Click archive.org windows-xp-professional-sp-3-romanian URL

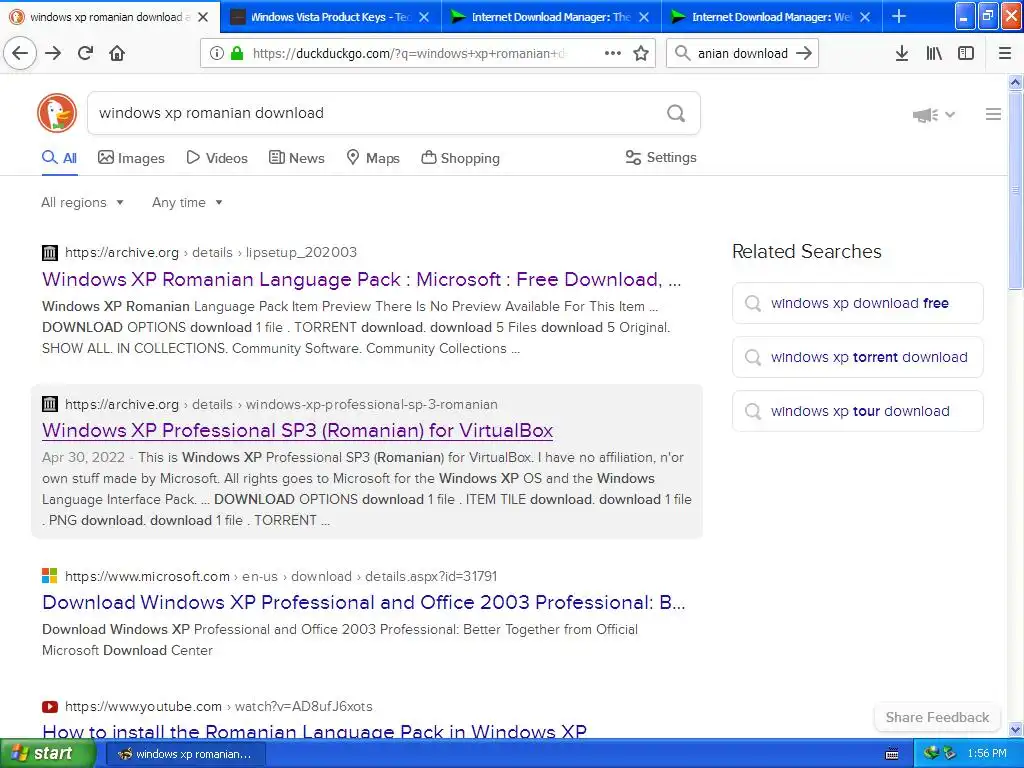(281, 404)
